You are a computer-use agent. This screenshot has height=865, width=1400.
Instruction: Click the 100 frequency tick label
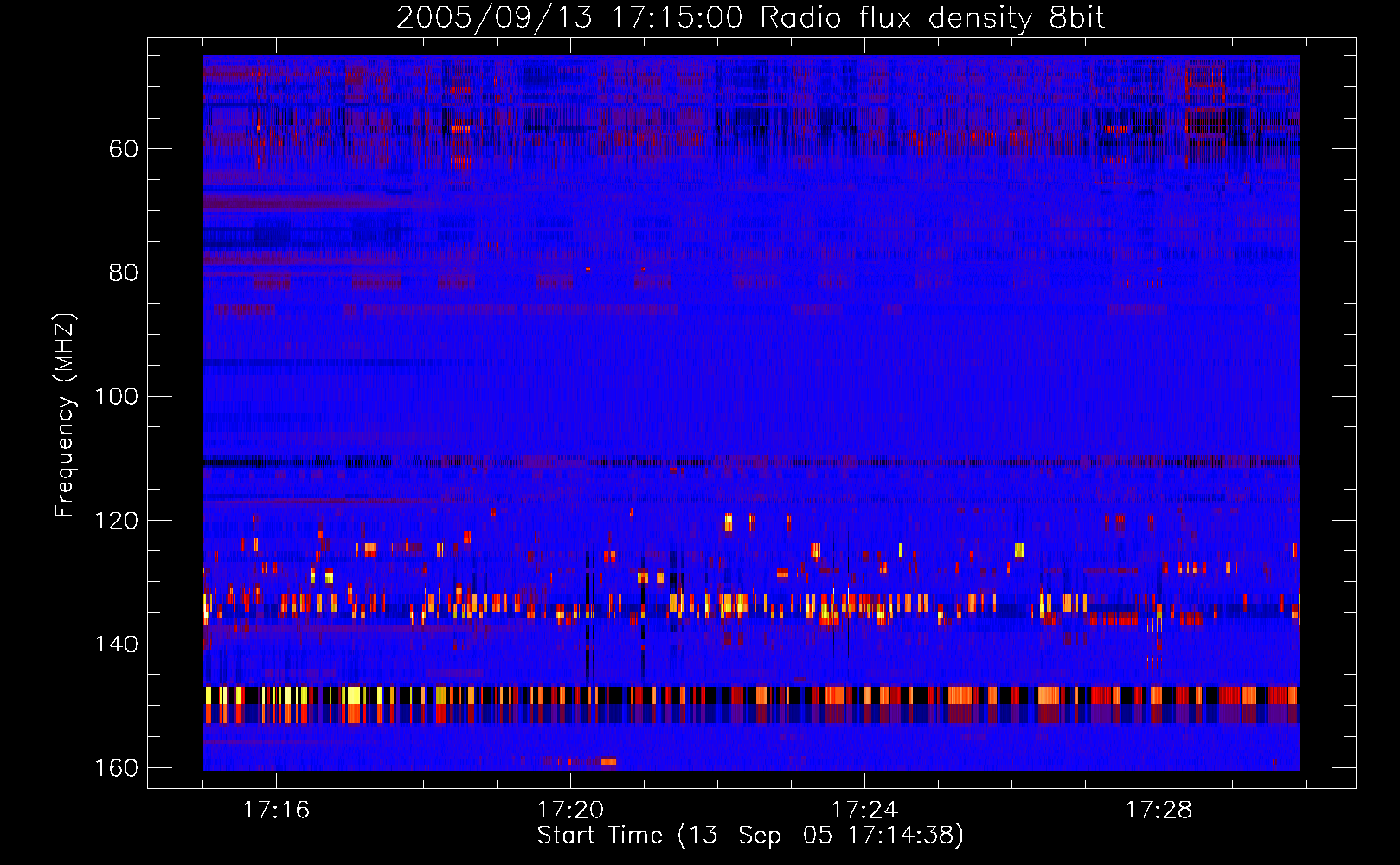point(116,397)
